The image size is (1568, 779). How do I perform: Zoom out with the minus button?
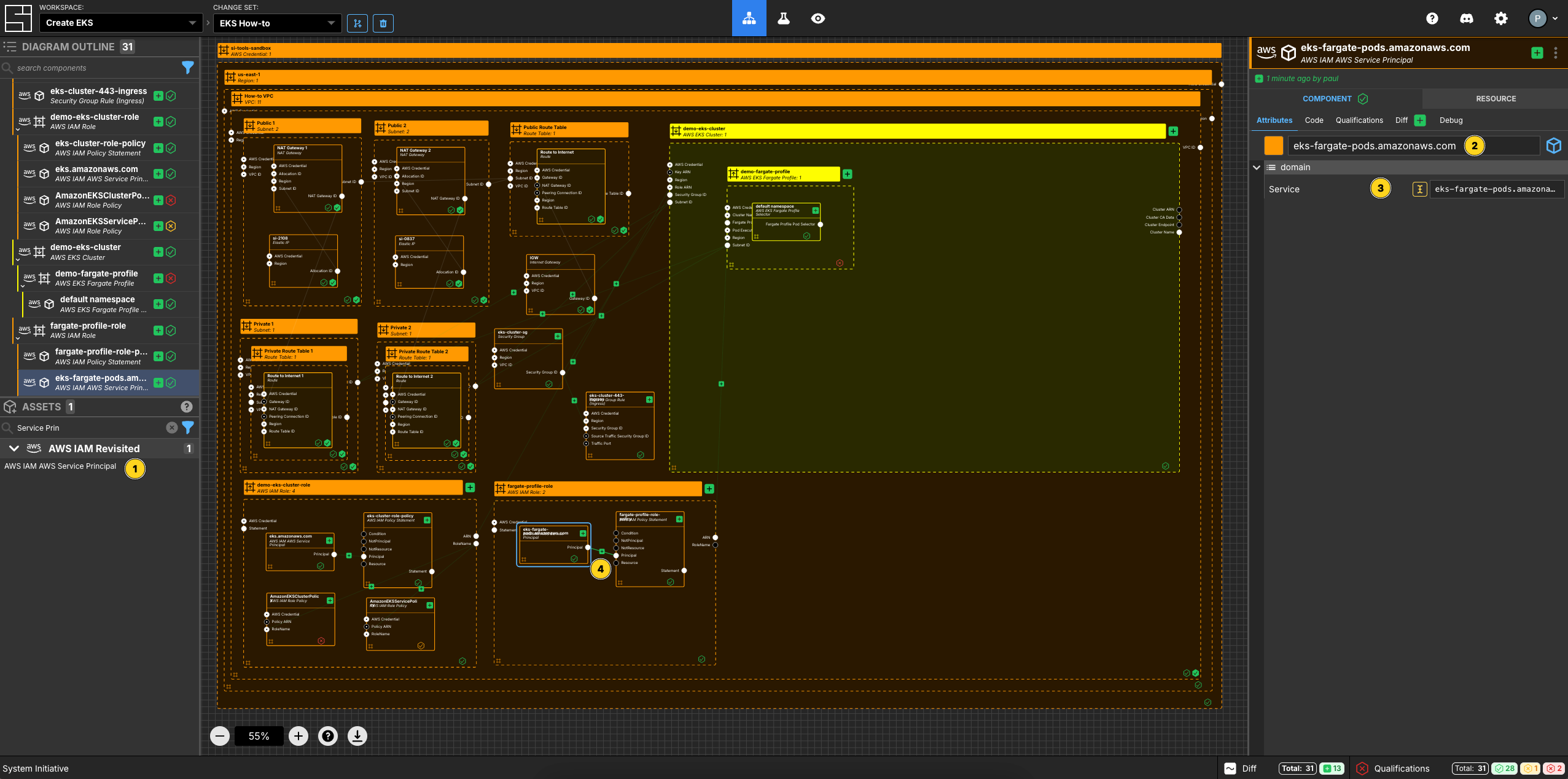click(220, 736)
